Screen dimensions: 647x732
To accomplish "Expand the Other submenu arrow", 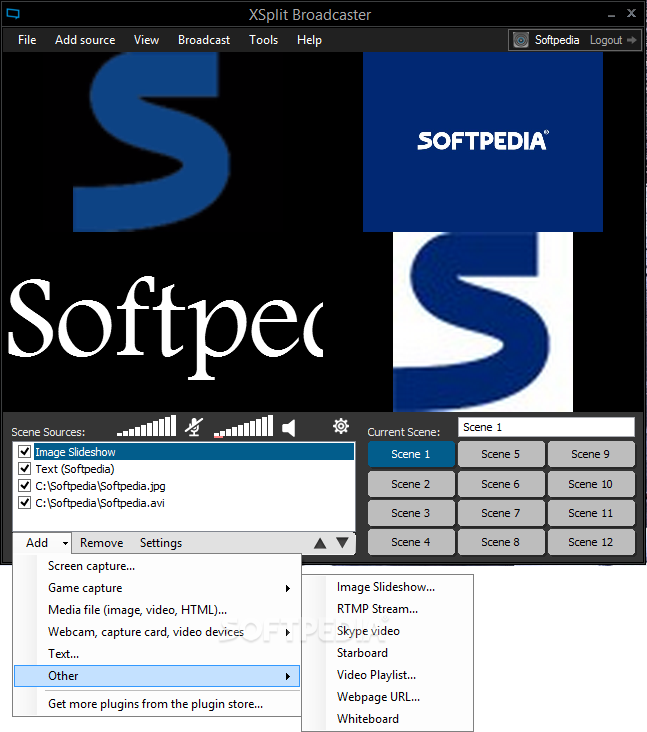I will pyautogui.click(x=288, y=676).
